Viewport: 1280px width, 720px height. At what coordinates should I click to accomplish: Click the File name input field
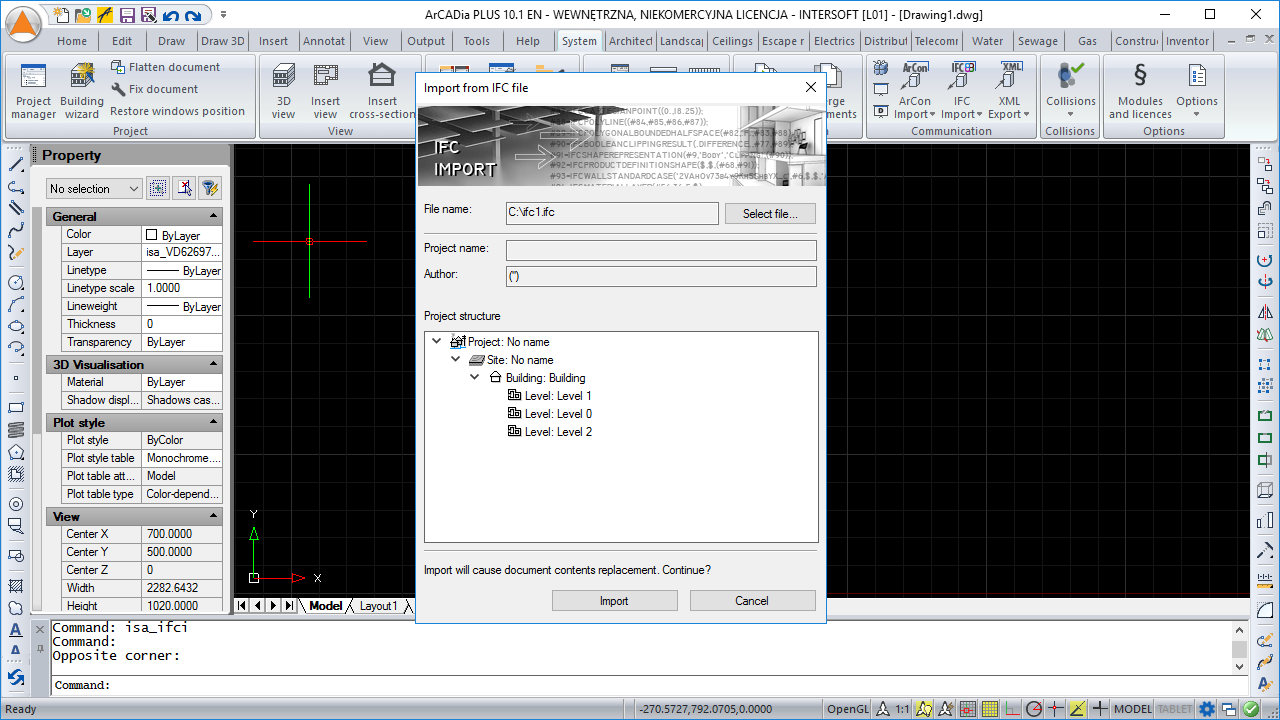[611, 213]
